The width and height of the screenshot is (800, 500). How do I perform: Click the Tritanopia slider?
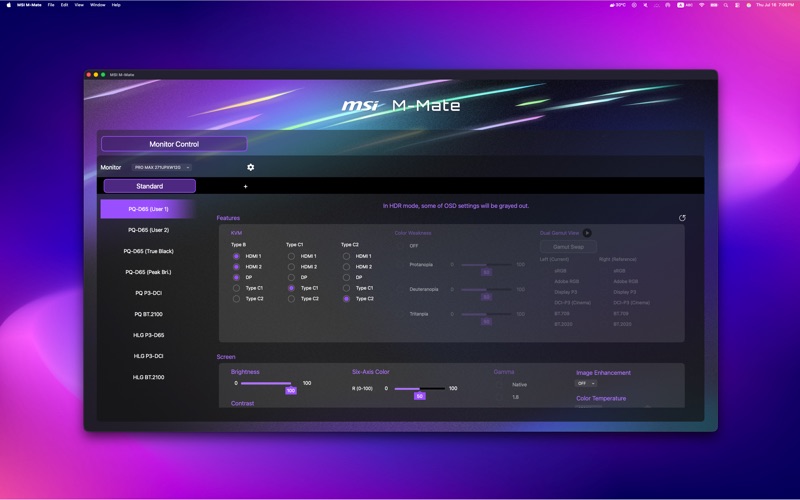[486, 314]
